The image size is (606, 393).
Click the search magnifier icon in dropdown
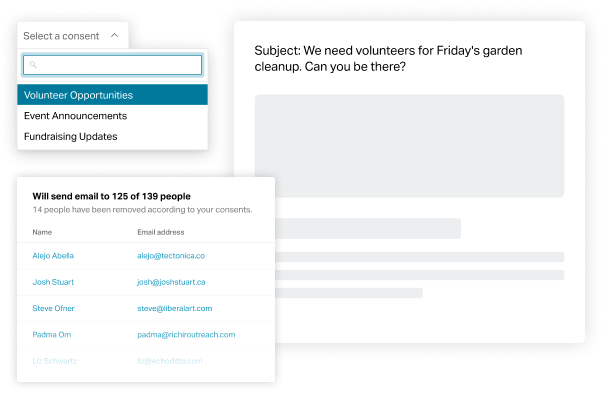33,65
